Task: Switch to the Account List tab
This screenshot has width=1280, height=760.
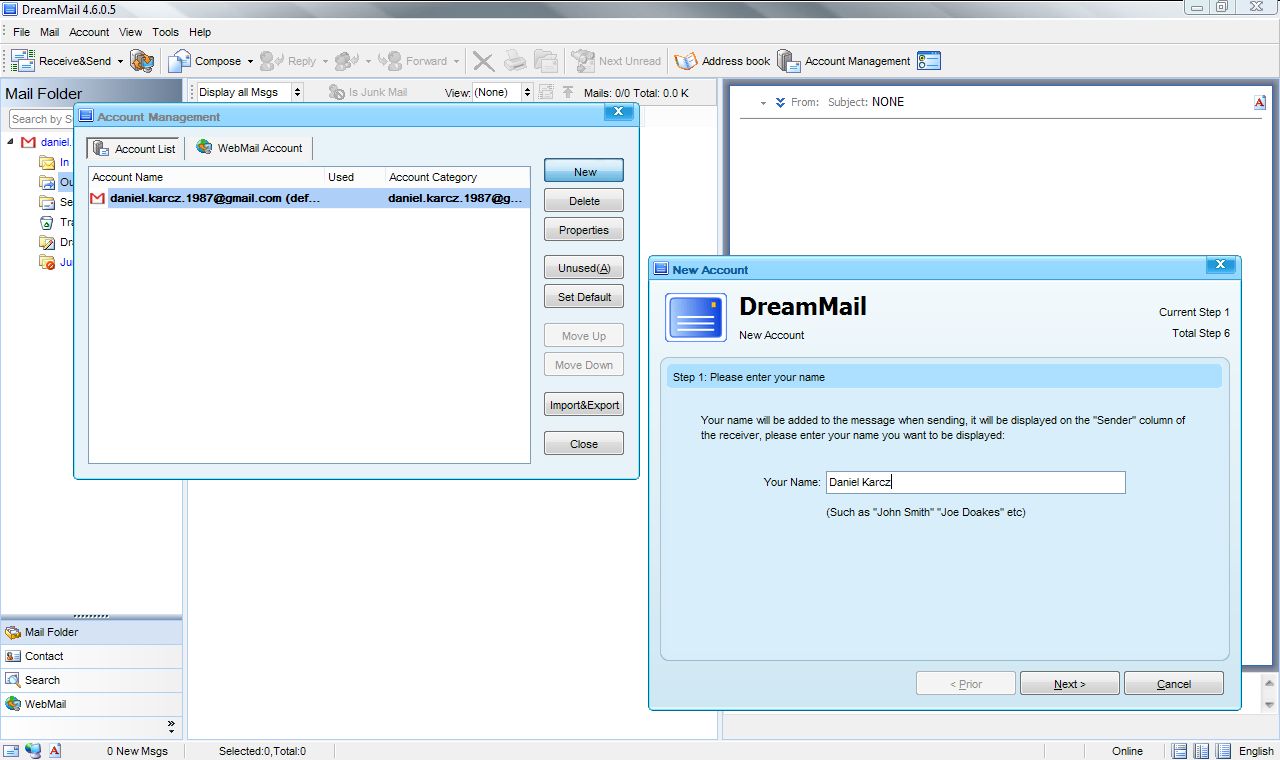Action: pos(133,149)
